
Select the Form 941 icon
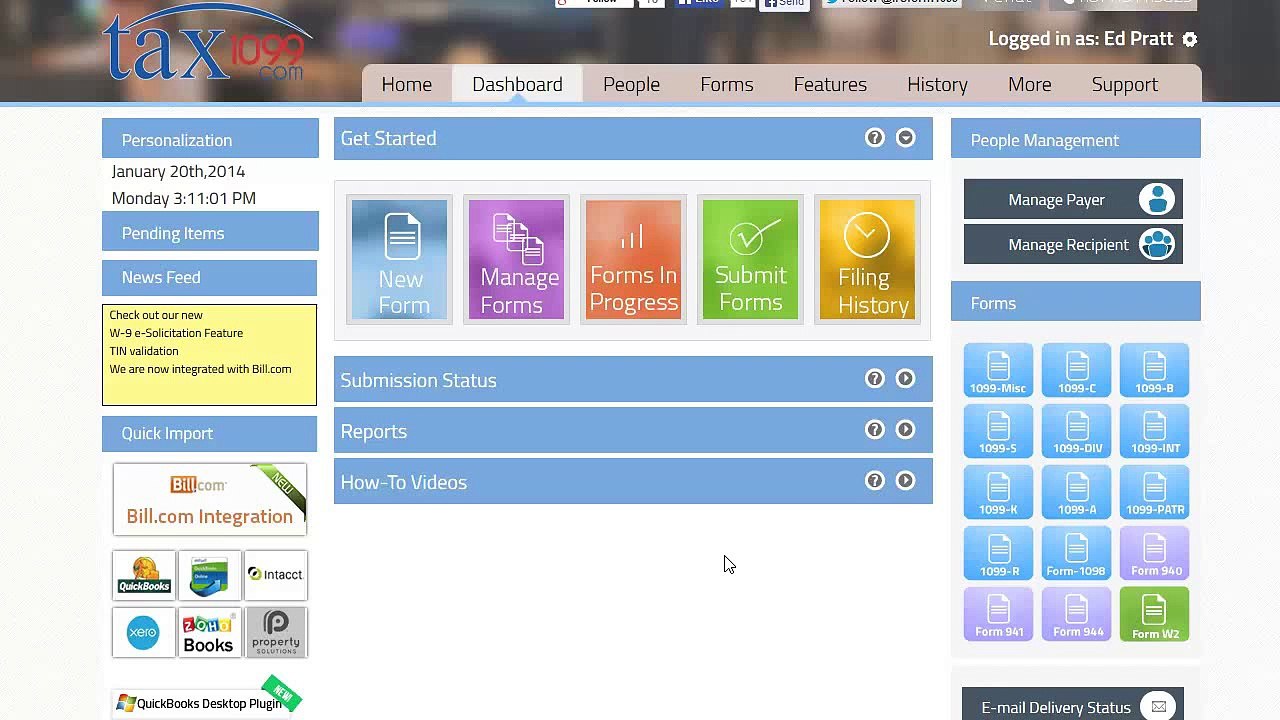click(998, 614)
